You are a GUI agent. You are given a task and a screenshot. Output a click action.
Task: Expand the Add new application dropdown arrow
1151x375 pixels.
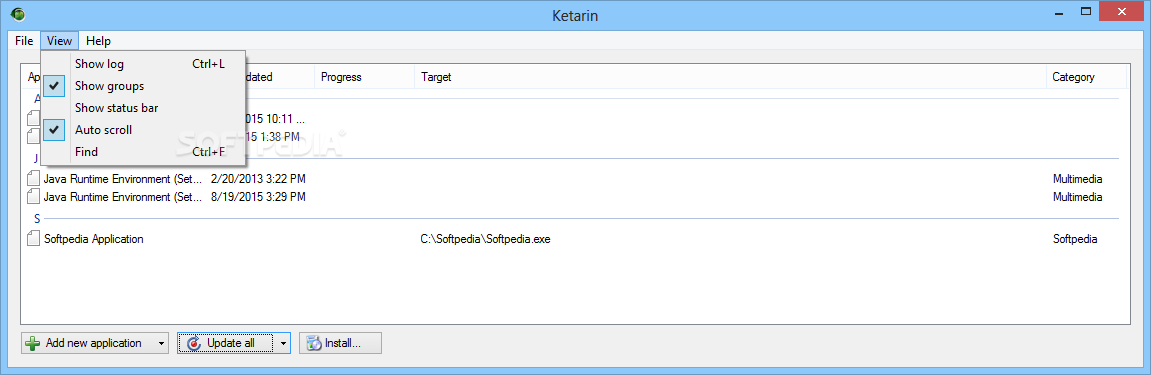click(x=161, y=343)
